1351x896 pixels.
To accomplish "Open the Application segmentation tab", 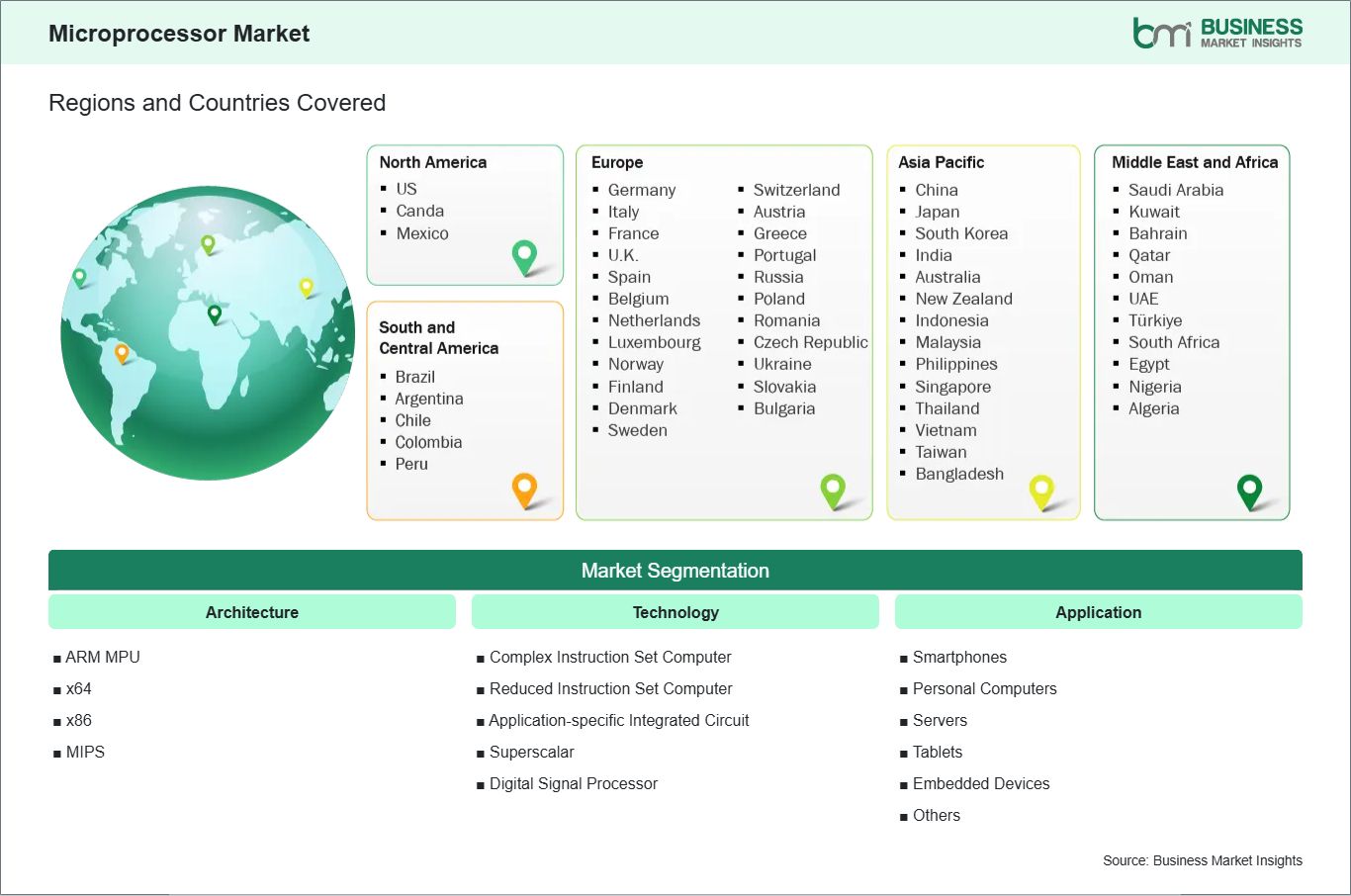I will coord(1098,611).
